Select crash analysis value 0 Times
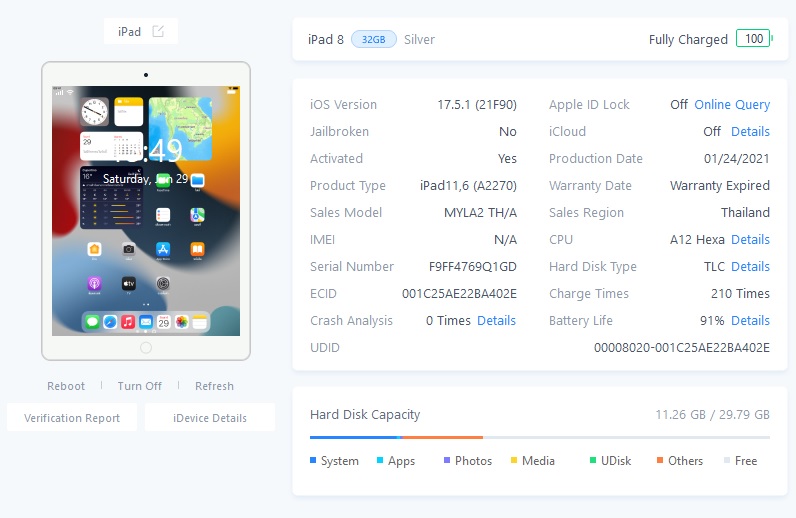 coord(448,320)
